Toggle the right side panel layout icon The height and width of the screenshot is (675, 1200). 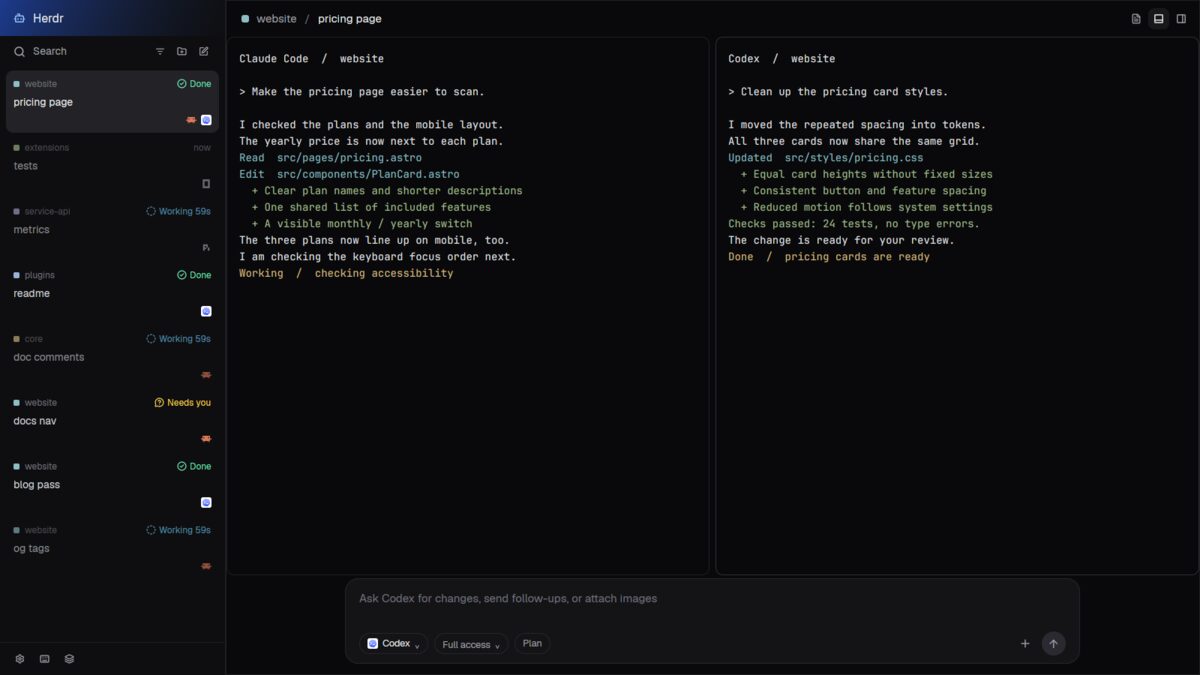click(1181, 19)
